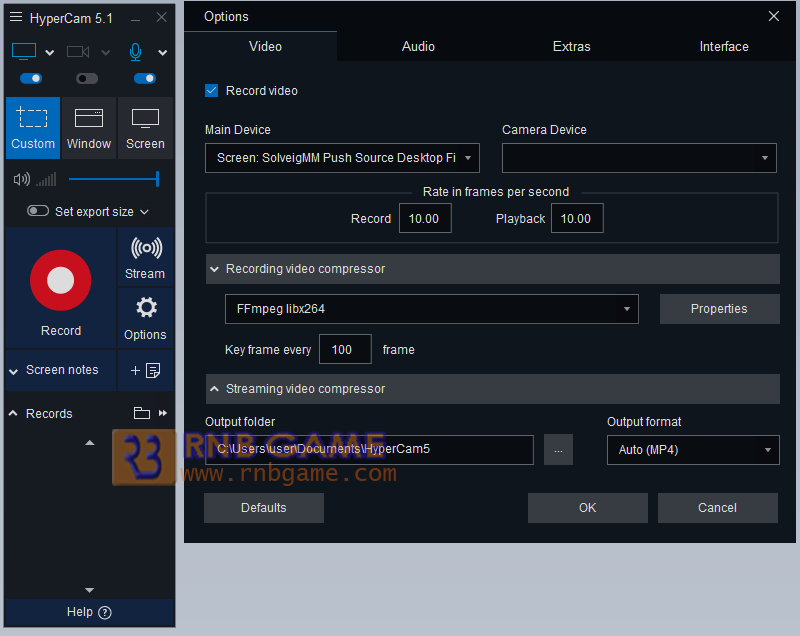
Task: Click the compressor Properties button
Action: click(x=719, y=309)
